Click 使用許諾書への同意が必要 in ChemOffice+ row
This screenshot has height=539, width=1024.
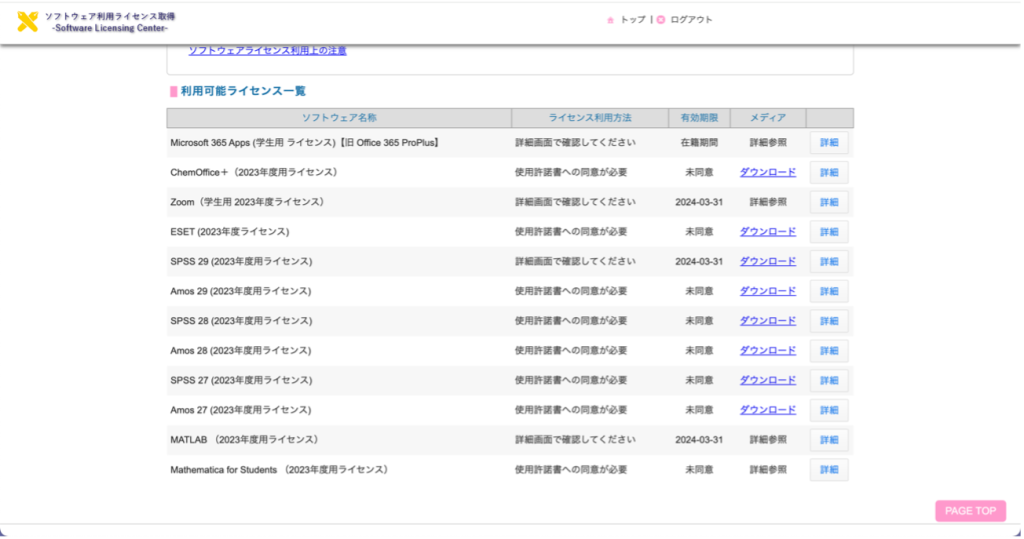[x=571, y=172]
